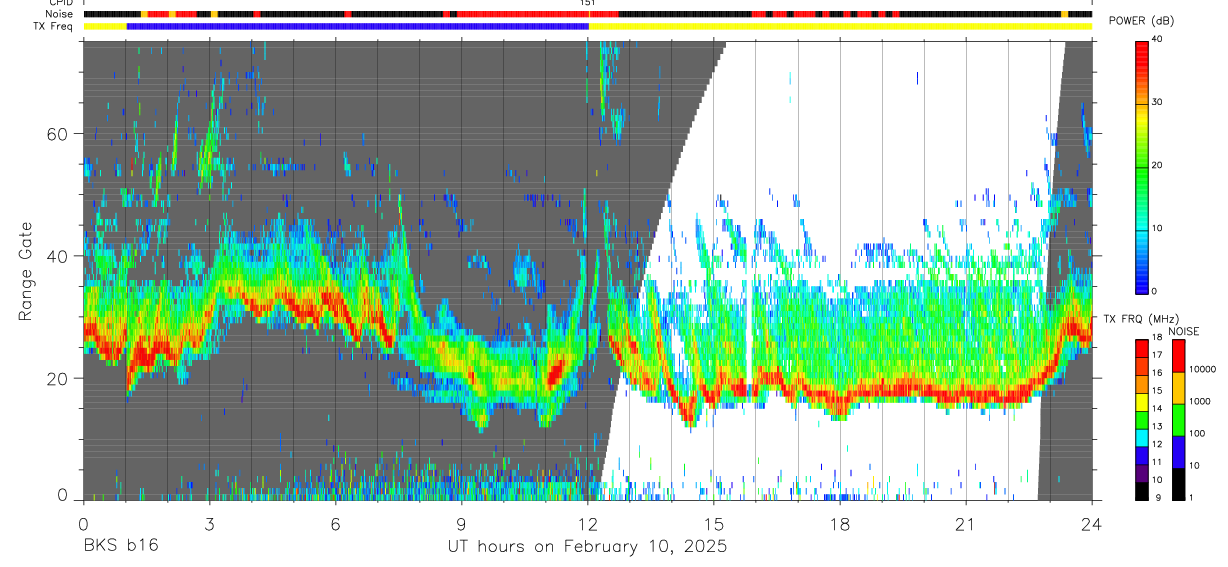Click the 151 CPID value marker
The height and width of the screenshot is (567, 1228).
(587, 4)
